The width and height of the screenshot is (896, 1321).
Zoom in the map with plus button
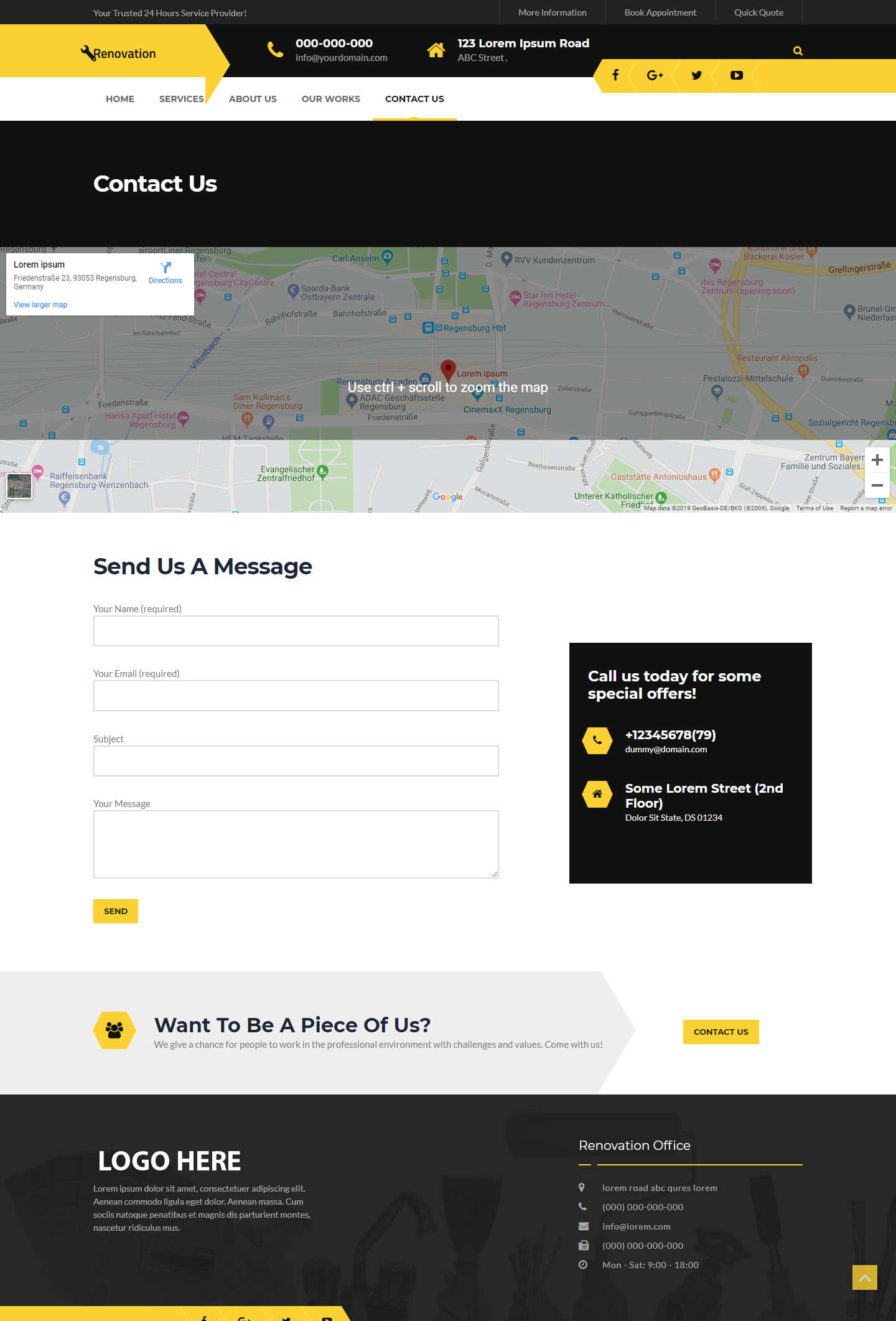[877, 460]
